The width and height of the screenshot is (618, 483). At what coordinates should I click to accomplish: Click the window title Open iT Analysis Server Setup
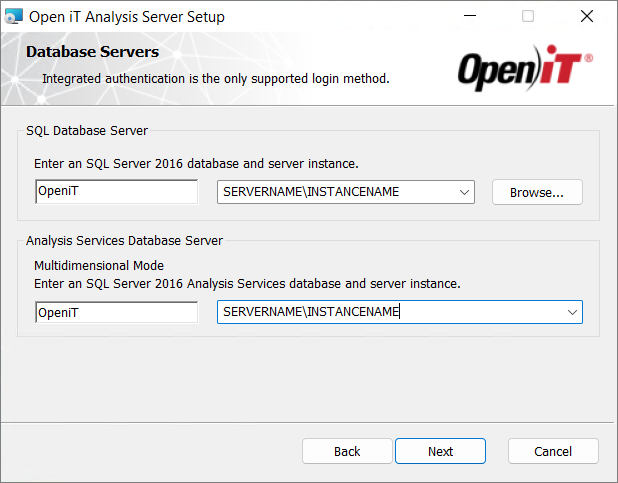point(127,17)
